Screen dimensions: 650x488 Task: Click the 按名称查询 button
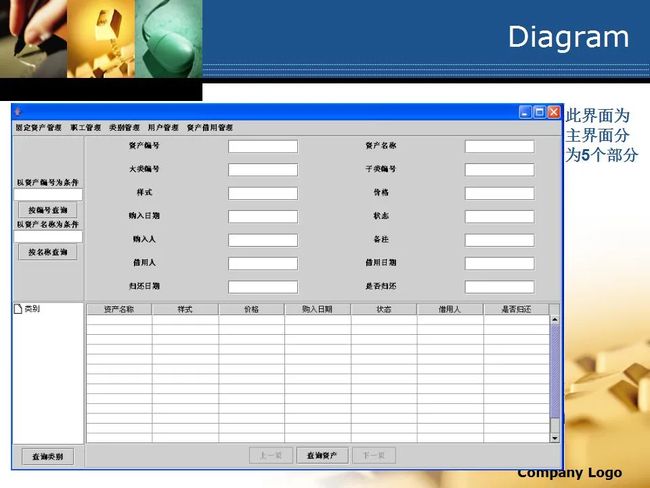tap(48, 252)
